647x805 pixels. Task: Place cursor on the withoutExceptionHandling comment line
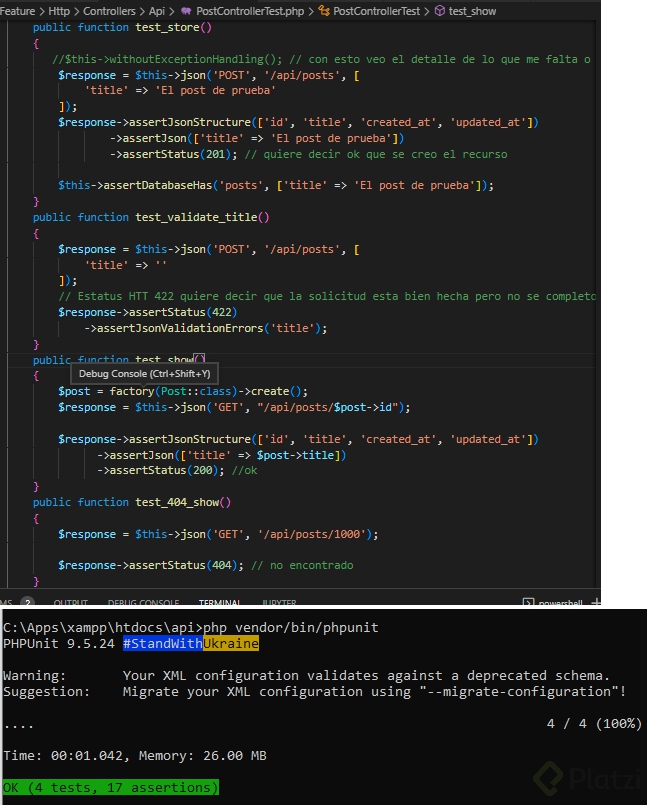321,59
